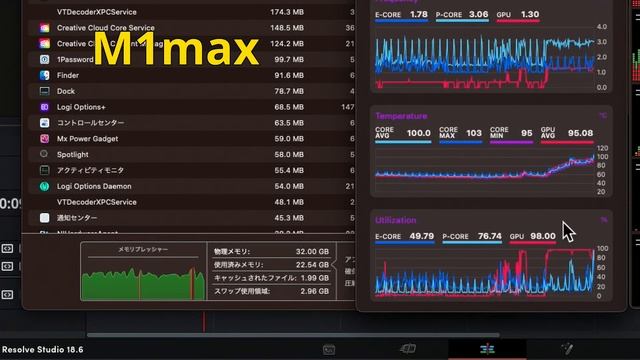Screen dimensions: 640x360
Task: Click the Creative Cloud icon in the 124.2 MB row
Action: (44, 44)
